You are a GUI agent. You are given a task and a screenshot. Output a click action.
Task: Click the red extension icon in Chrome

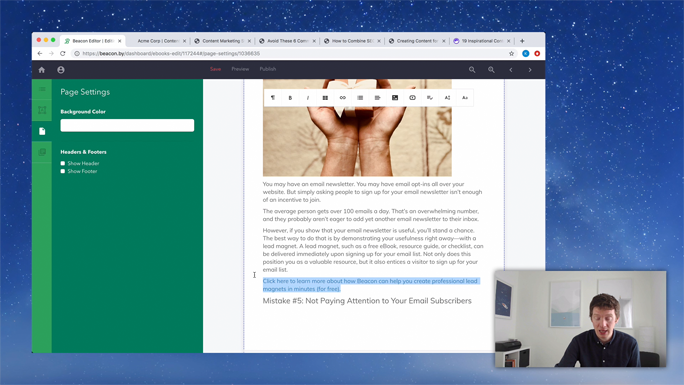point(537,54)
